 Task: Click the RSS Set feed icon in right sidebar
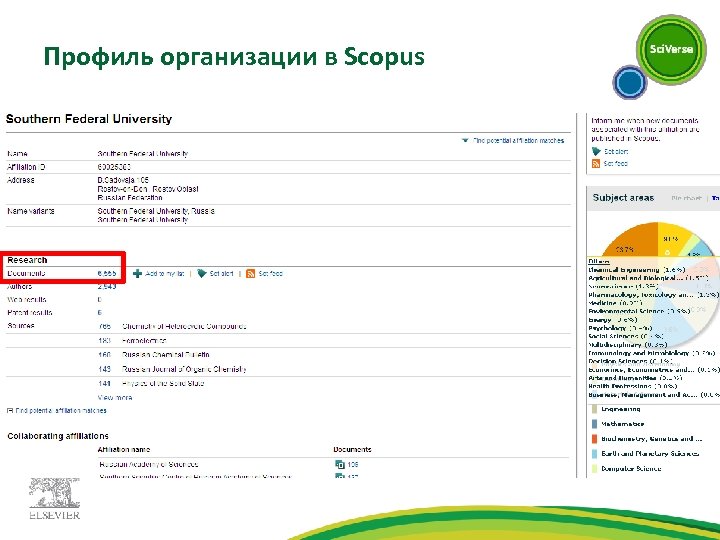coord(596,163)
